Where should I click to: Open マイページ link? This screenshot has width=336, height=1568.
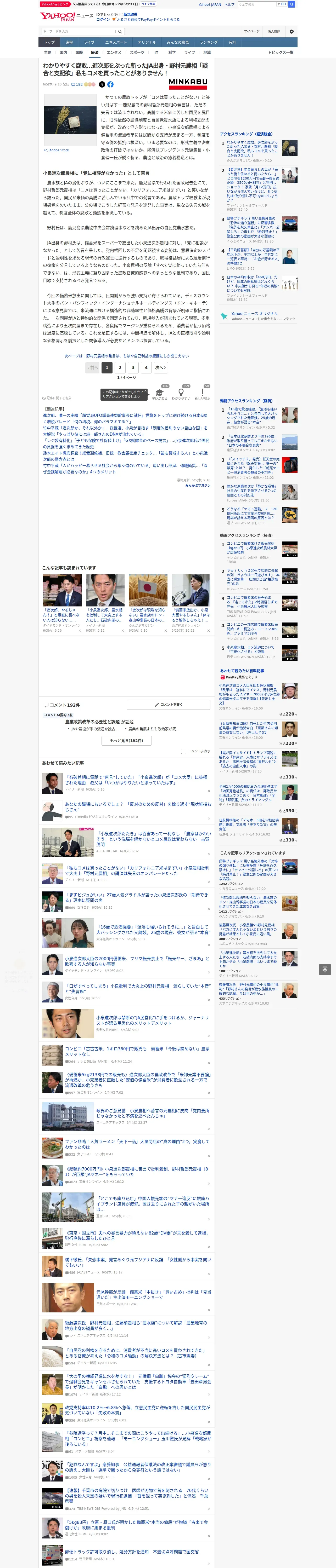click(252, 31)
